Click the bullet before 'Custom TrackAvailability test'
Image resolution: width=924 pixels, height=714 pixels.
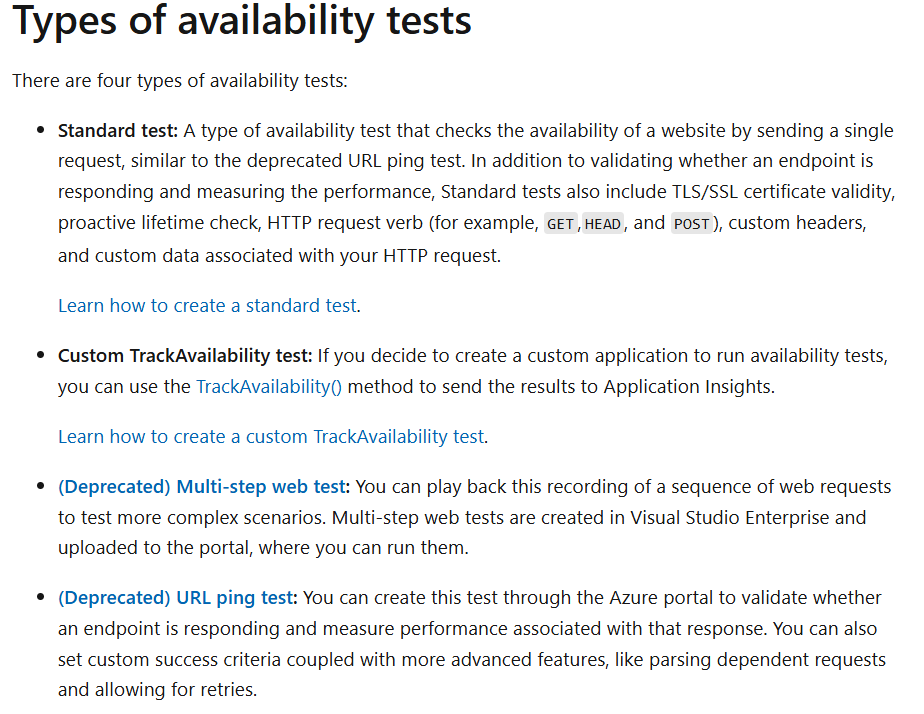point(41,355)
